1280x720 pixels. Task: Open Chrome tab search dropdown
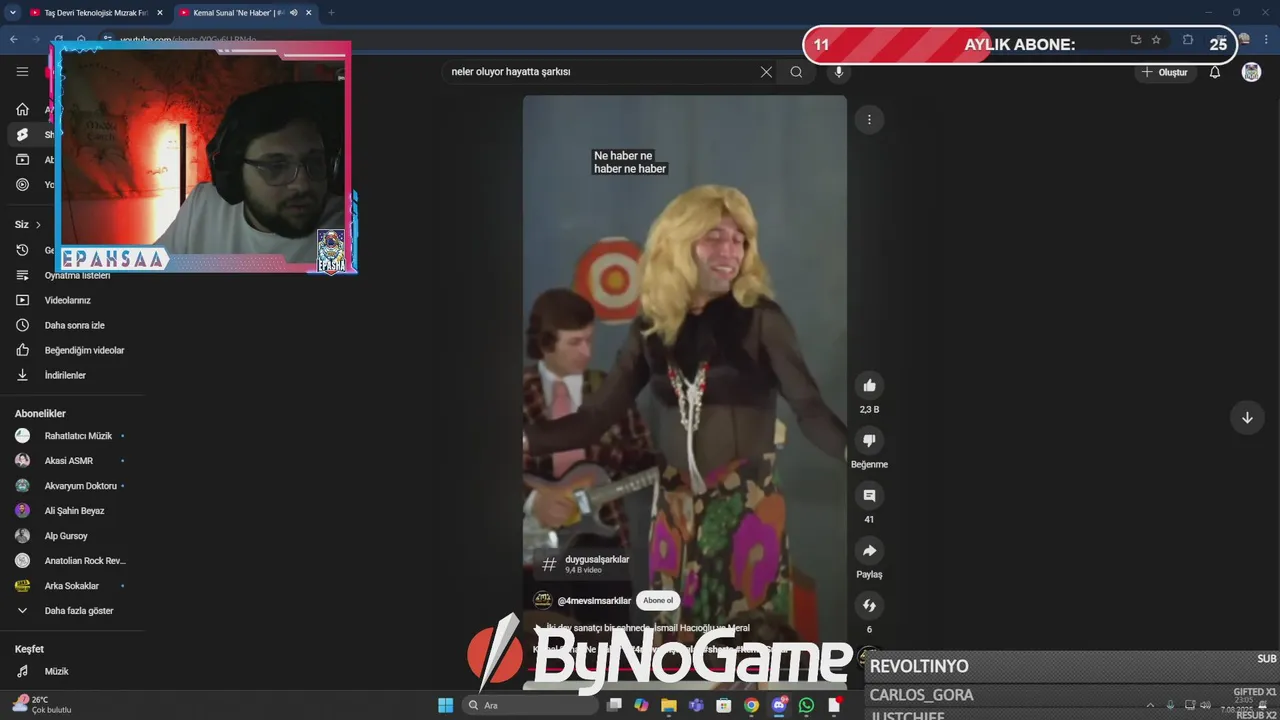(x=13, y=13)
